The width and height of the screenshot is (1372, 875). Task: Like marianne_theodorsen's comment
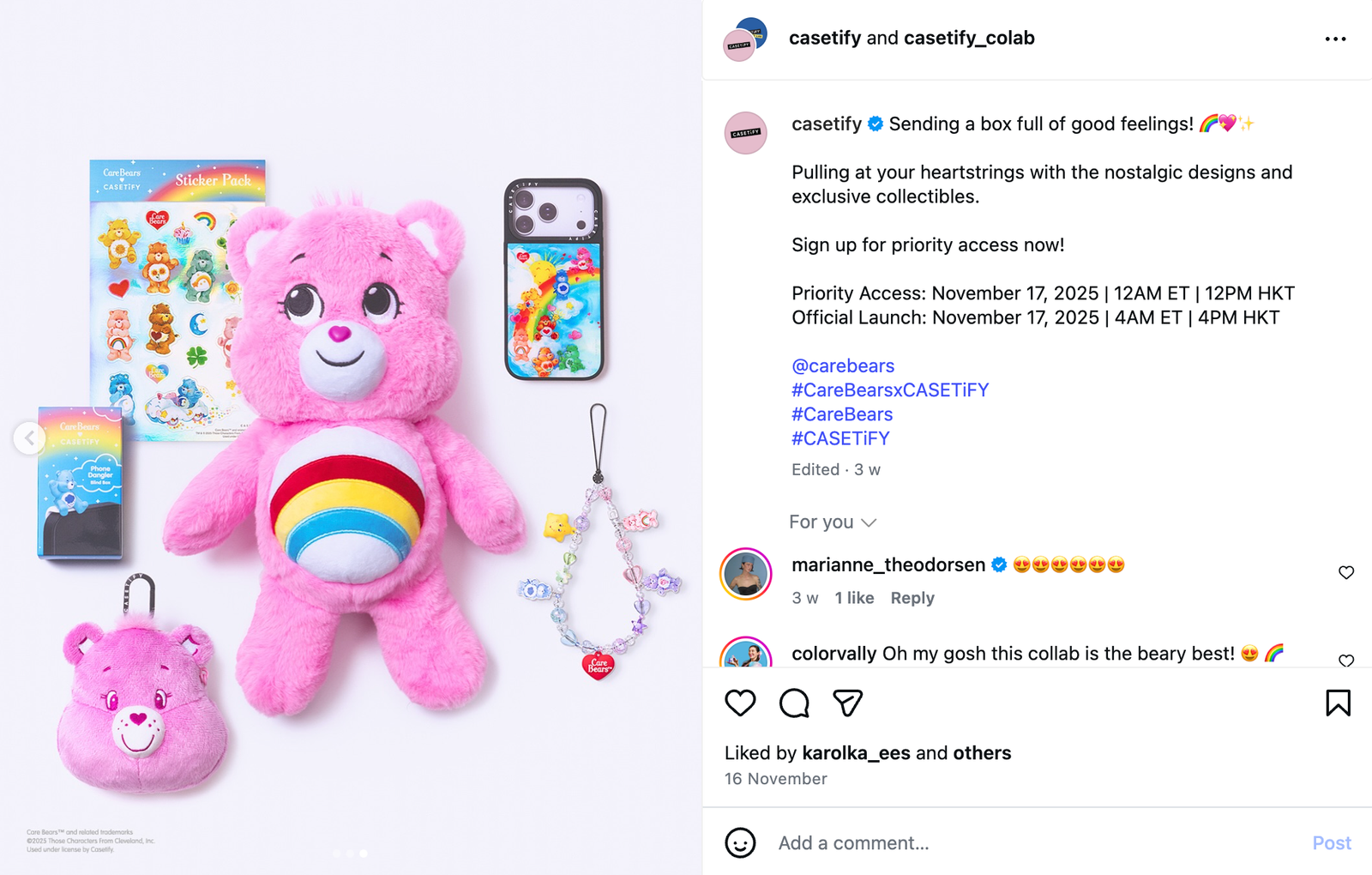point(1345,572)
